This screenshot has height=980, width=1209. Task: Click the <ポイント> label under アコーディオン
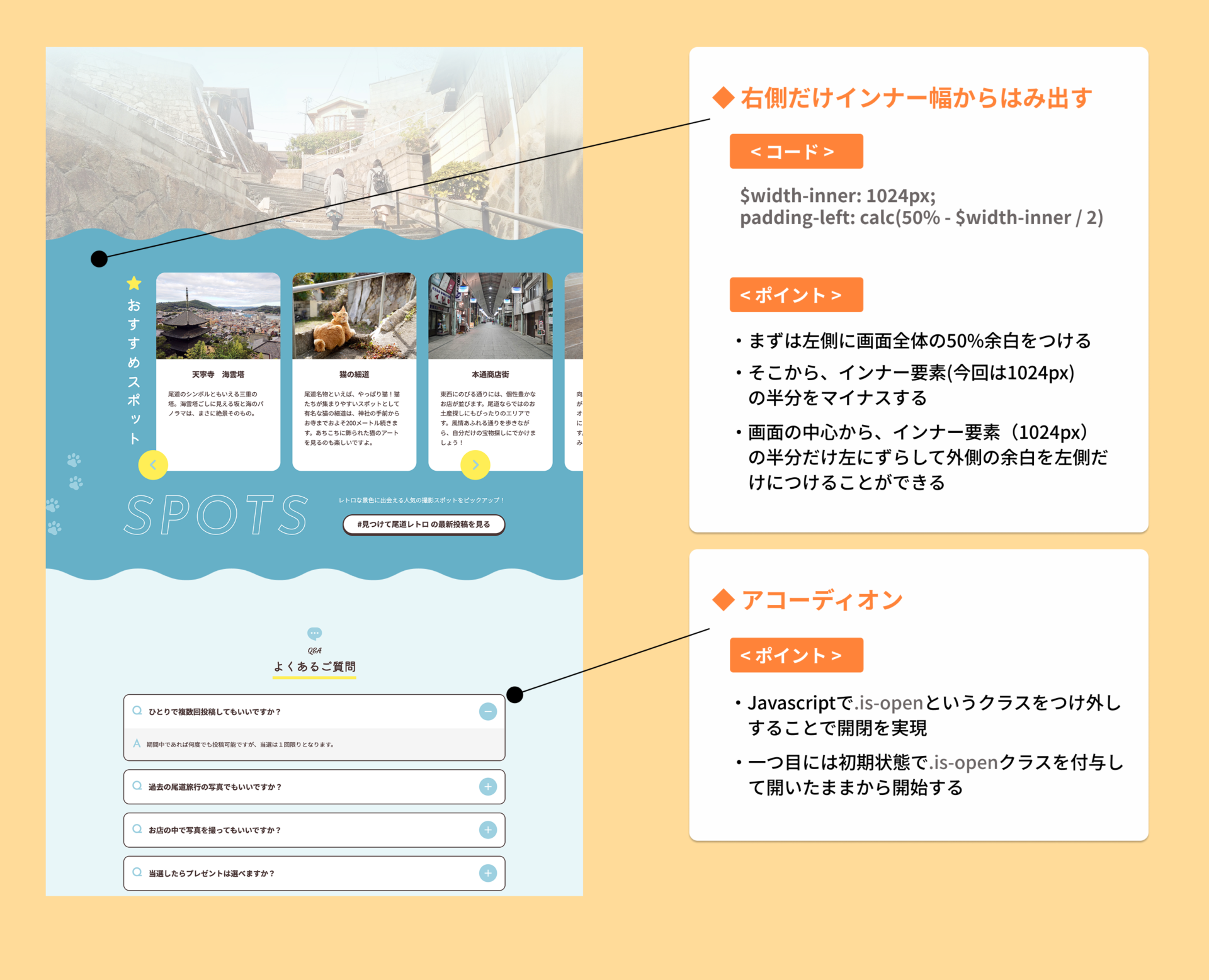796,655
